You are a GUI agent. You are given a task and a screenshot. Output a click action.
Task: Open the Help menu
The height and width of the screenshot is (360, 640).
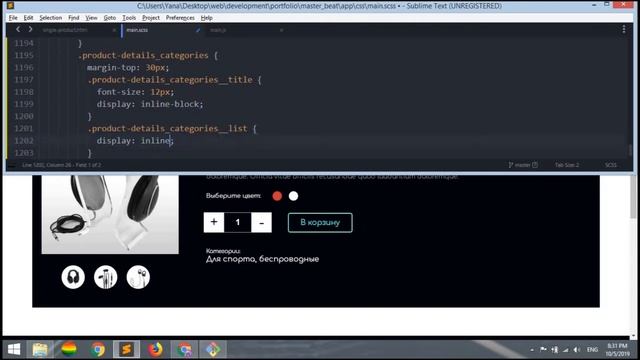point(207,18)
